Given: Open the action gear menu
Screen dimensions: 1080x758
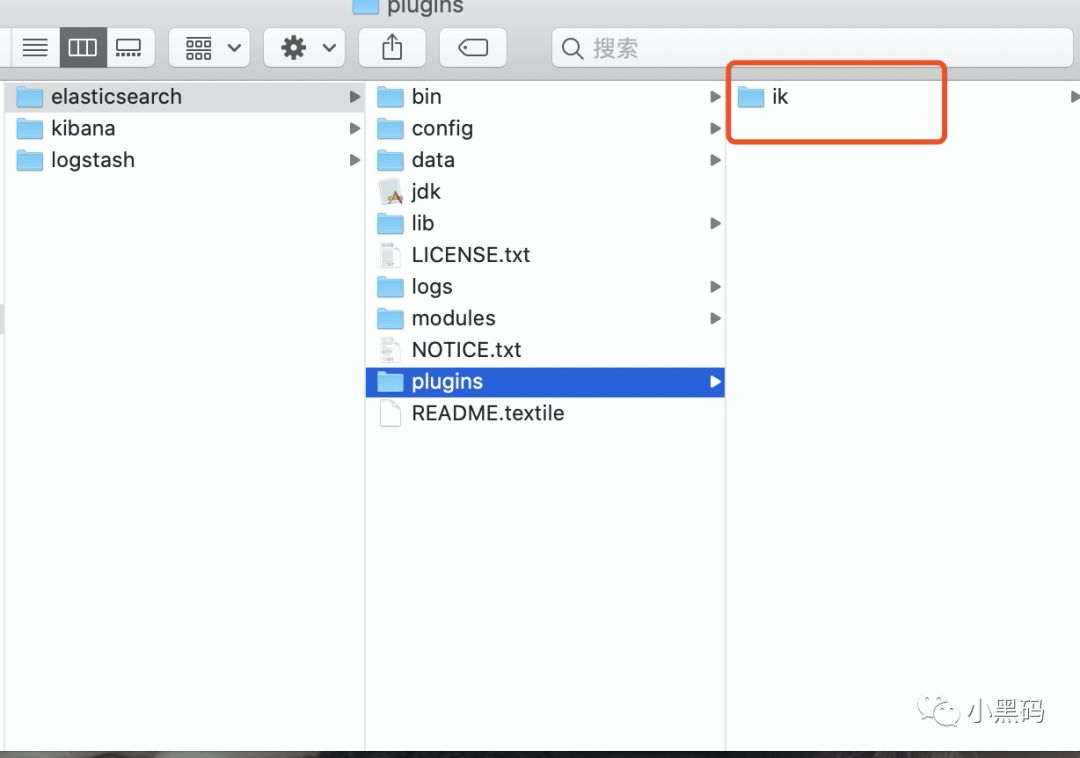Looking at the screenshot, I should (x=304, y=48).
